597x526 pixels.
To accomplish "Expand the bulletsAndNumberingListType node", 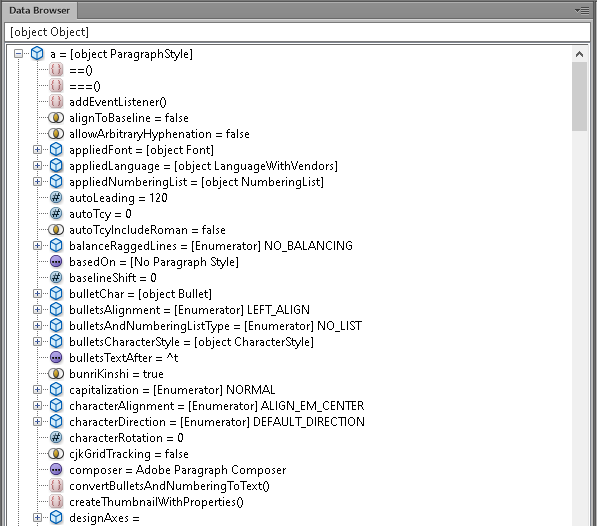I will point(37,325).
